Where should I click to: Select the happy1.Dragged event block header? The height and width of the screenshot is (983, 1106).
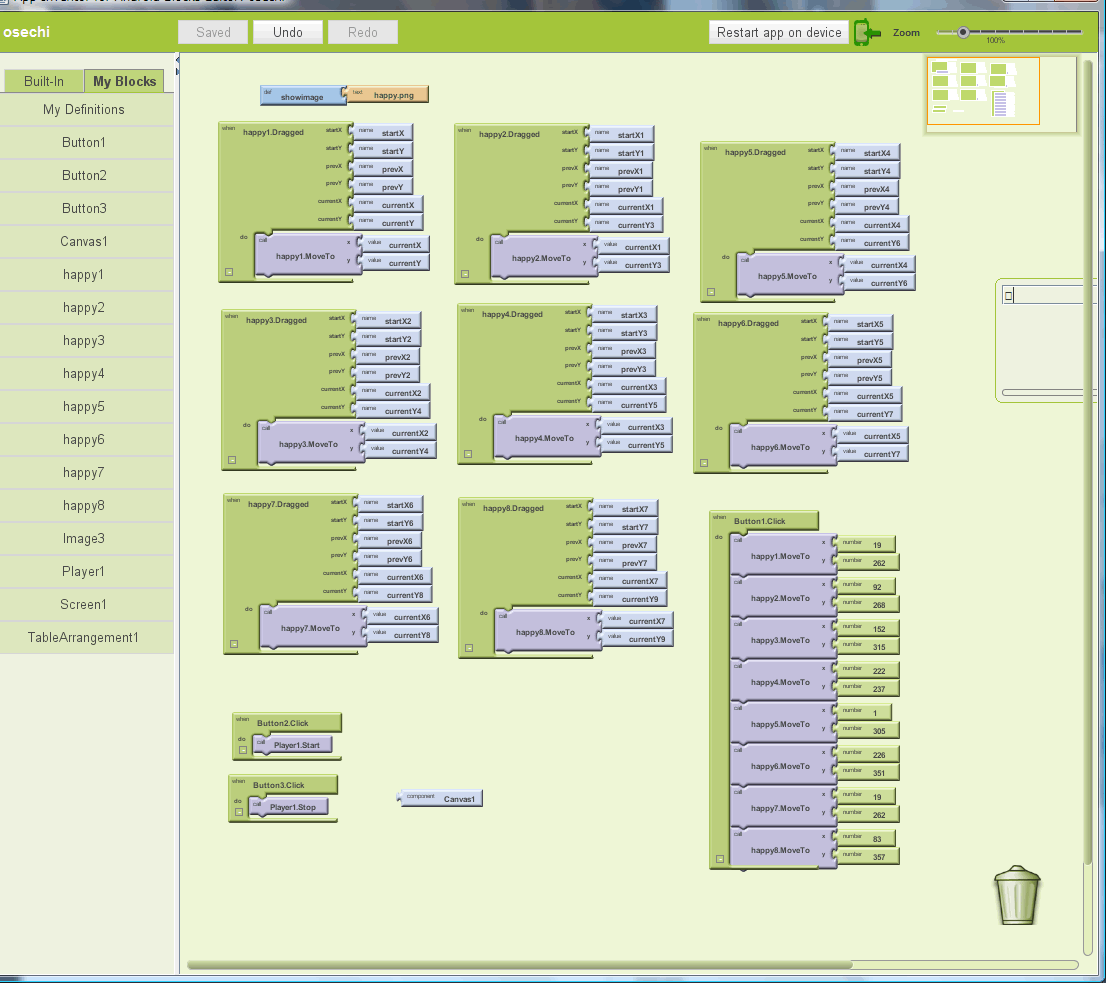pos(274,132)
